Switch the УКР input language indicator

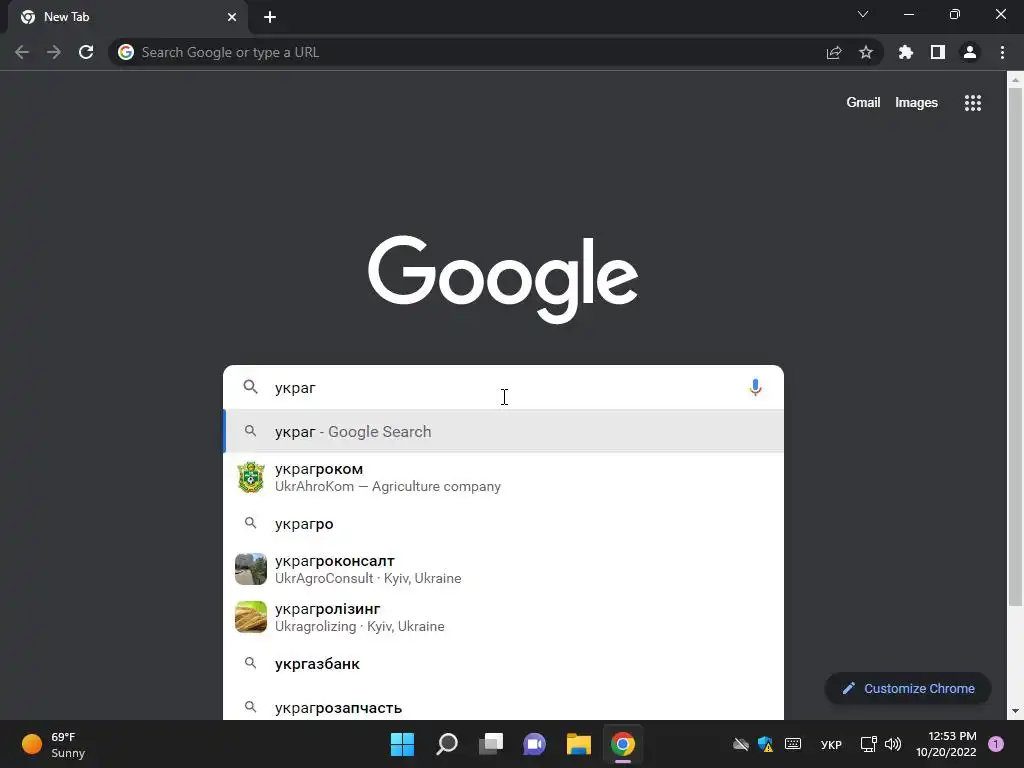tap(831, 744)
